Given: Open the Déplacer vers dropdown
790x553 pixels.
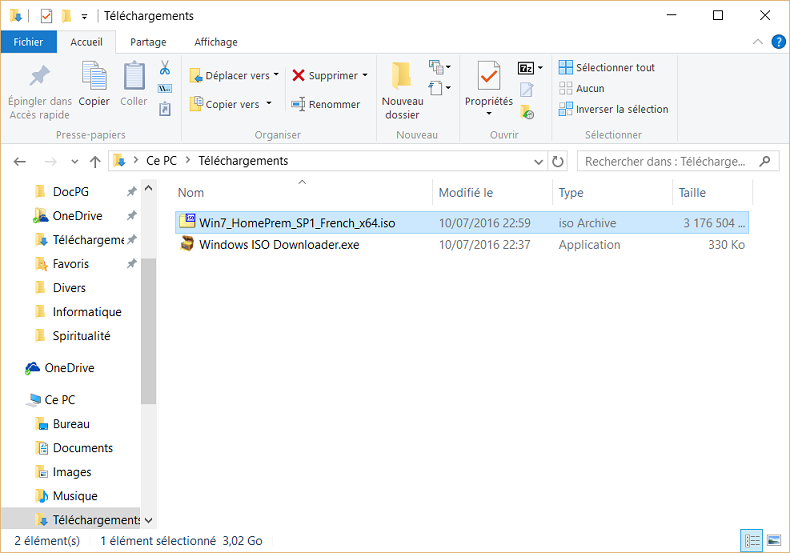Looking at the screenshot, I should pos(236,76).
